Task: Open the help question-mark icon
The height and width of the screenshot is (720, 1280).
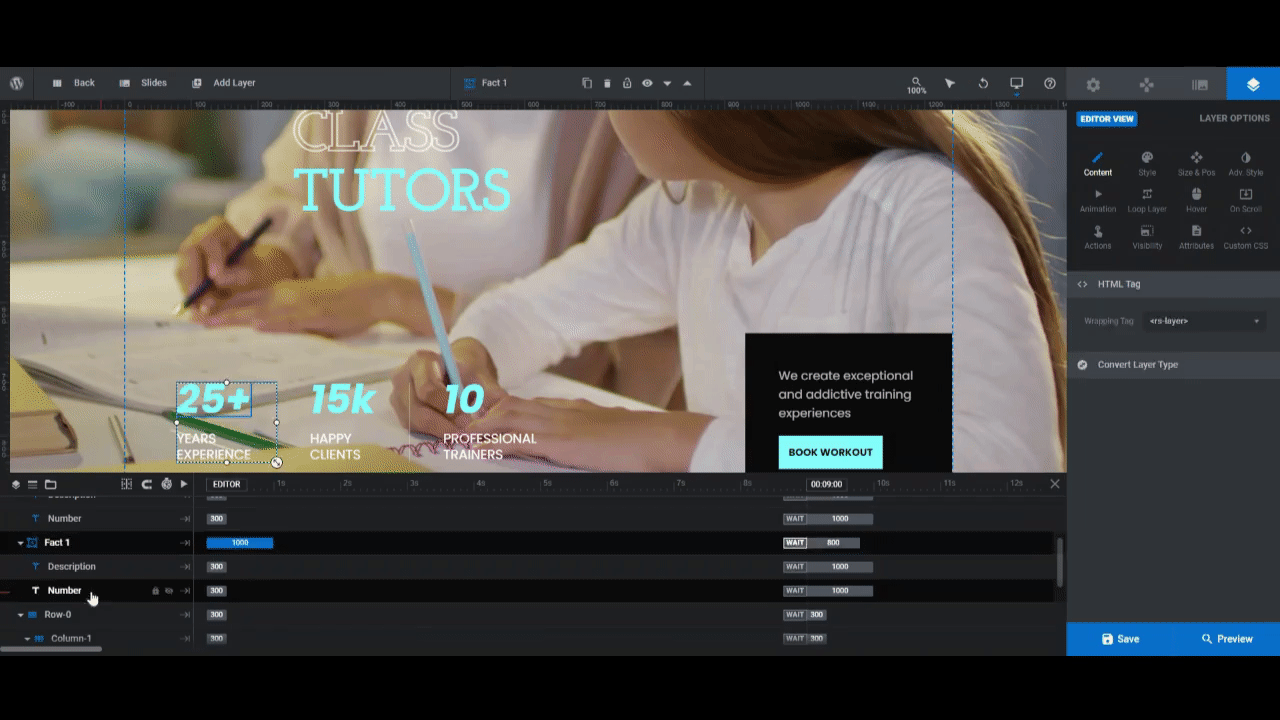Action: [x=1050, y=83]
